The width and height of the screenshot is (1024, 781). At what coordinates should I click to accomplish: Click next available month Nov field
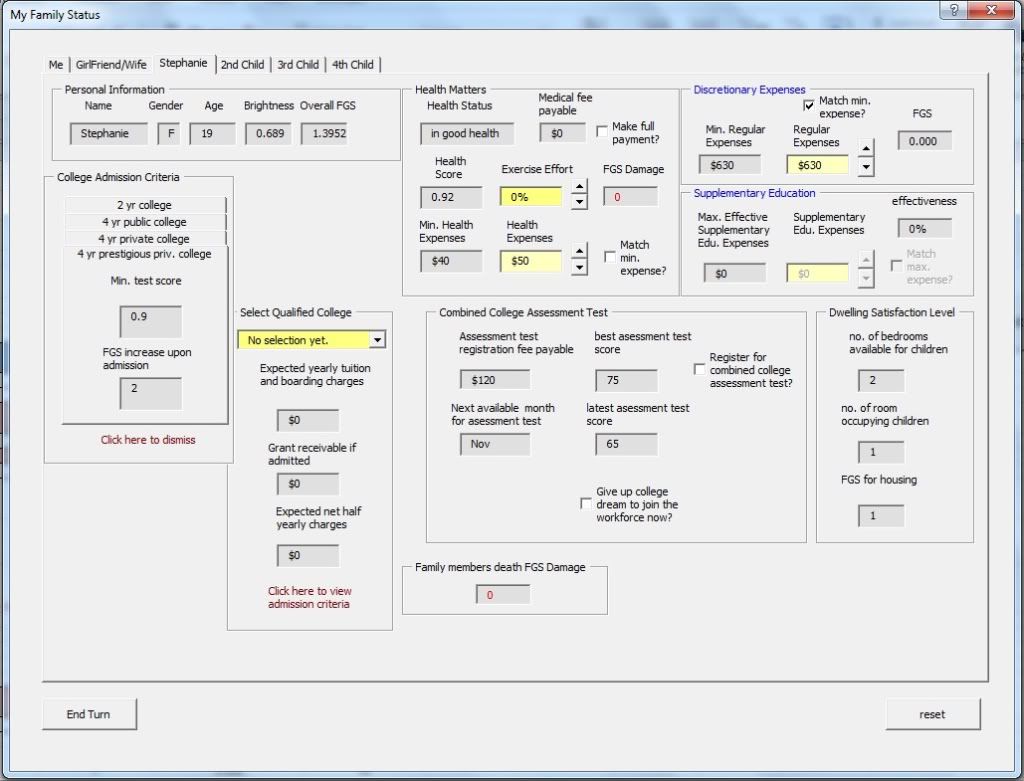tap(495, 444)
